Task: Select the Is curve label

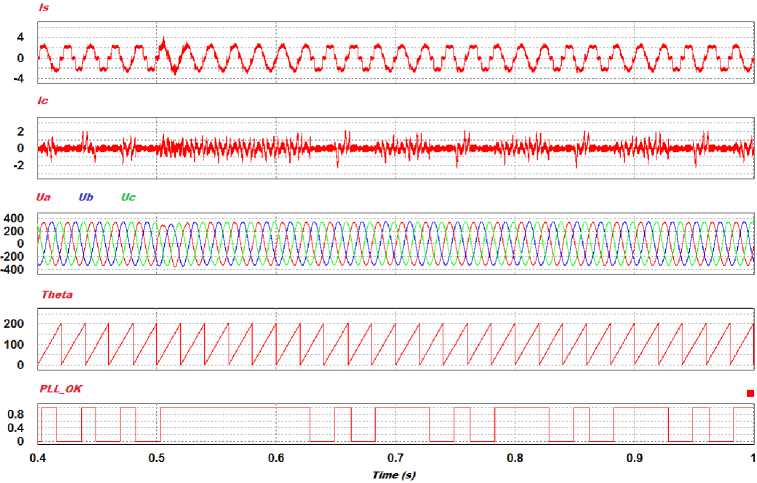Action: tap(44, 8)
